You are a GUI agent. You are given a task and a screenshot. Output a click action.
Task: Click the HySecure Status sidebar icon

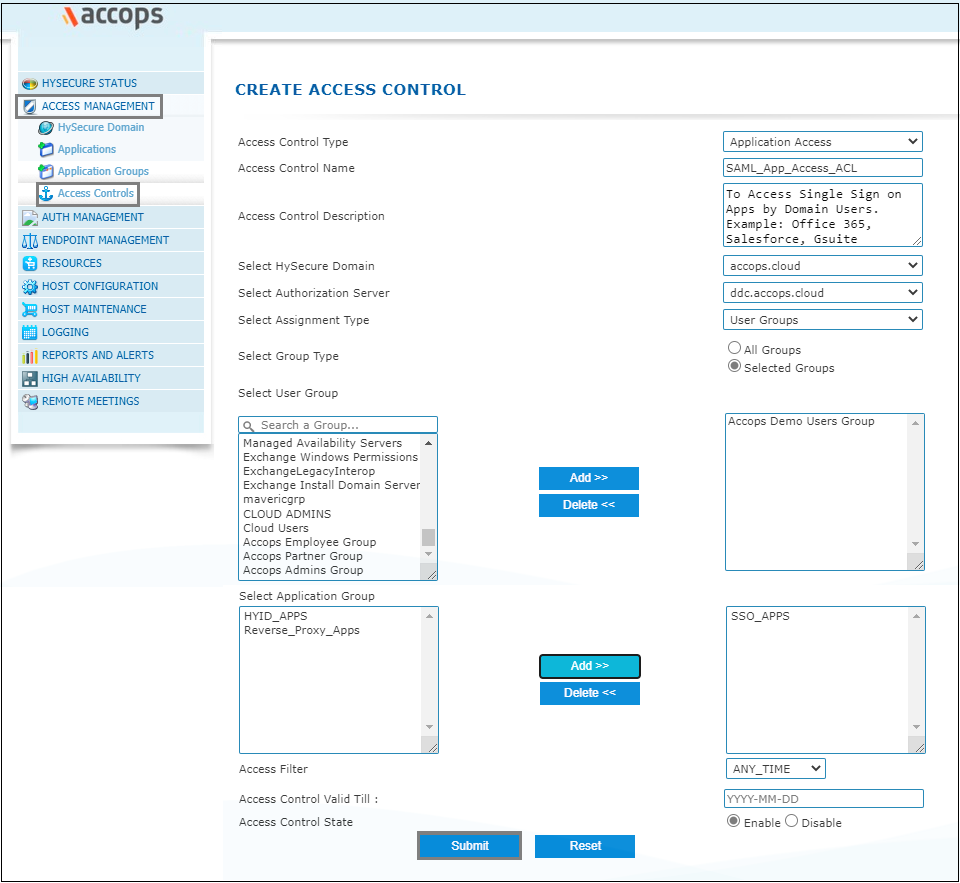(x=30, y=84)
